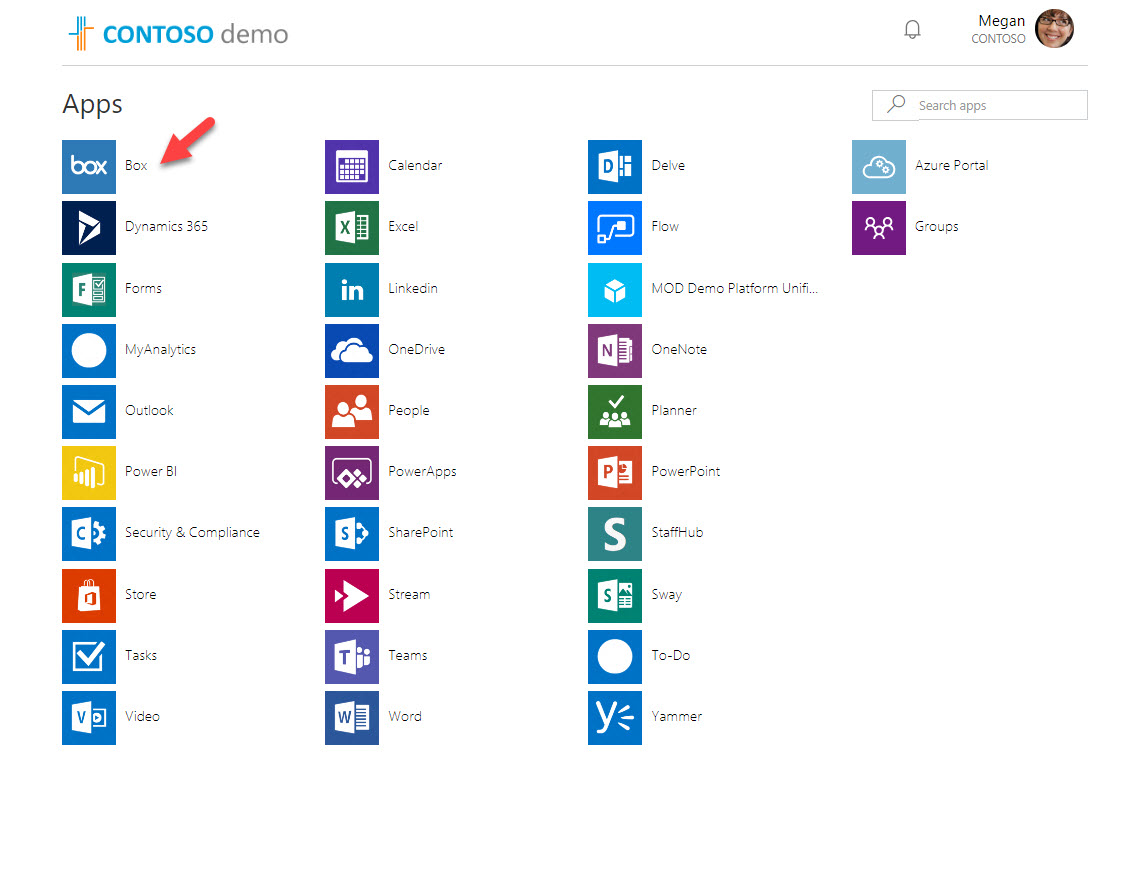Open Word via its blue icon
The image size is (1132, 889).
coord(352,718)
